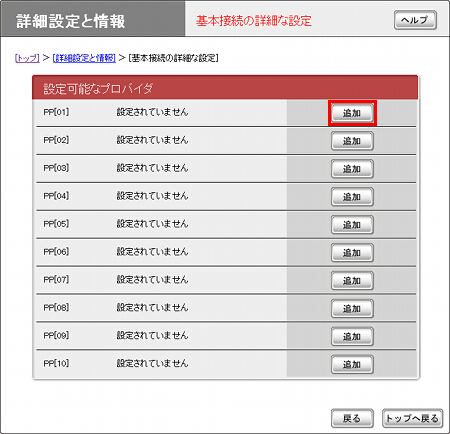Add a provider to PP[01]

click(352, 113)
